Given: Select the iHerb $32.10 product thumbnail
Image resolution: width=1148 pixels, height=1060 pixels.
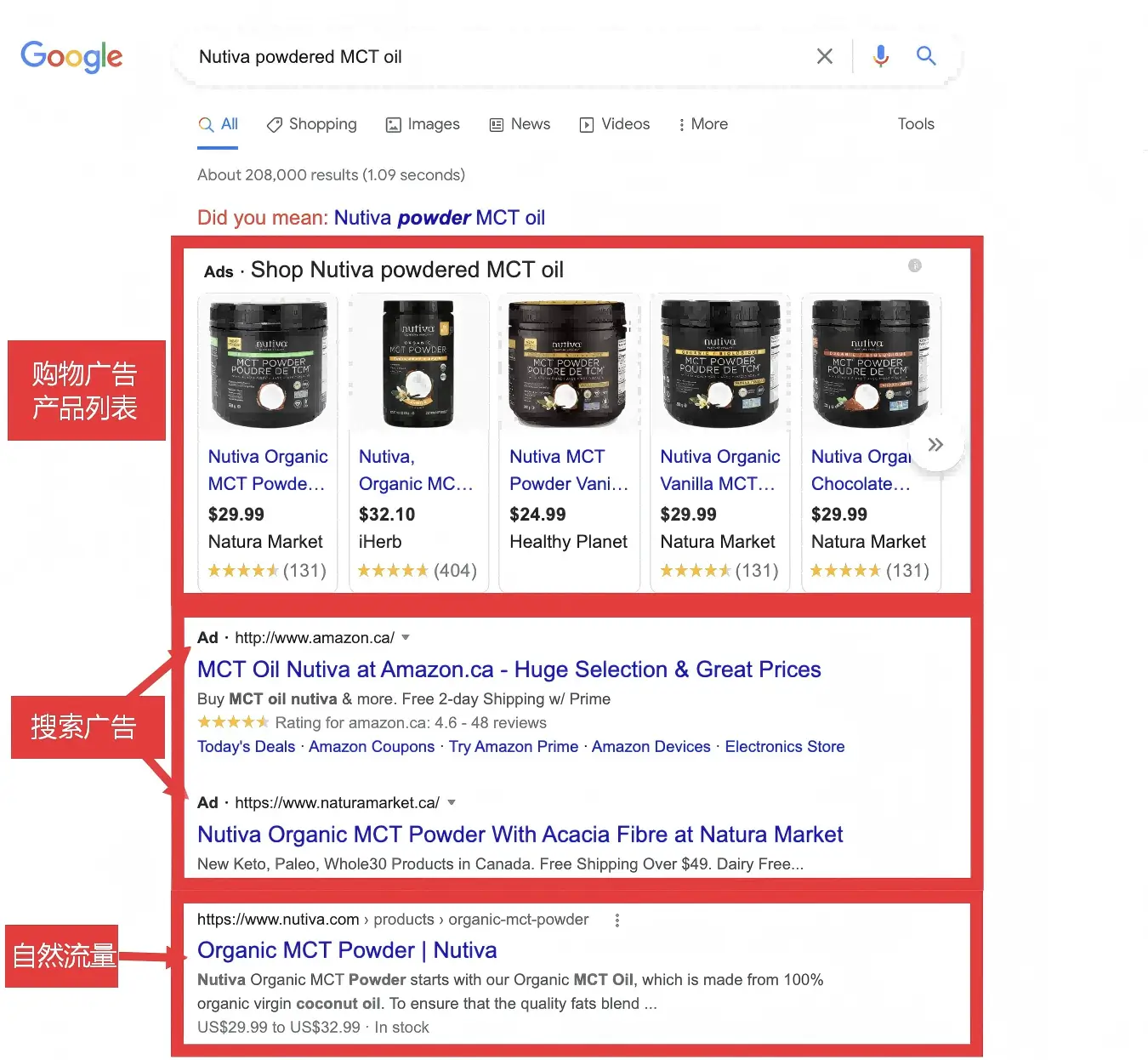Looking at the screenshot, I should click(x=418, y=363).
